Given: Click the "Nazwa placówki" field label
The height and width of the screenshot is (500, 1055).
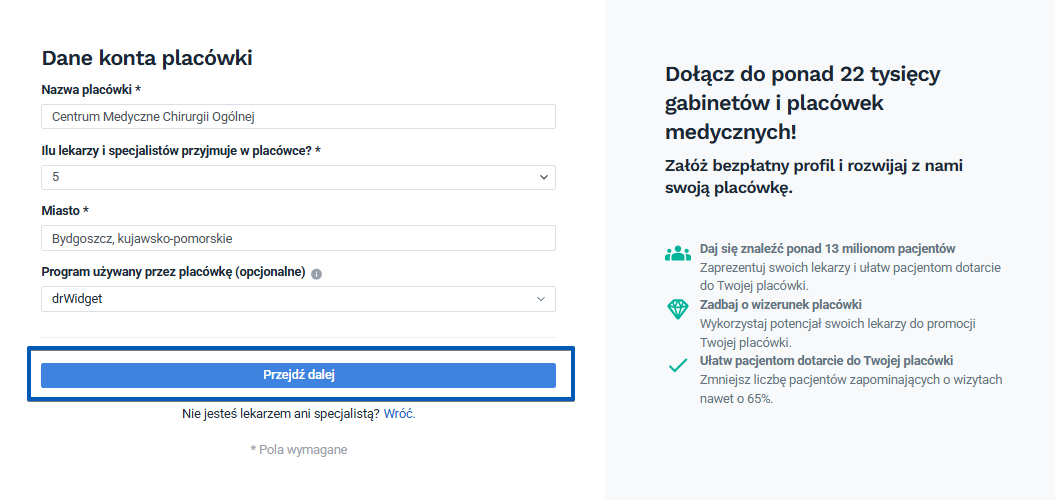Looking at the screenshot, I should point(91,90).
